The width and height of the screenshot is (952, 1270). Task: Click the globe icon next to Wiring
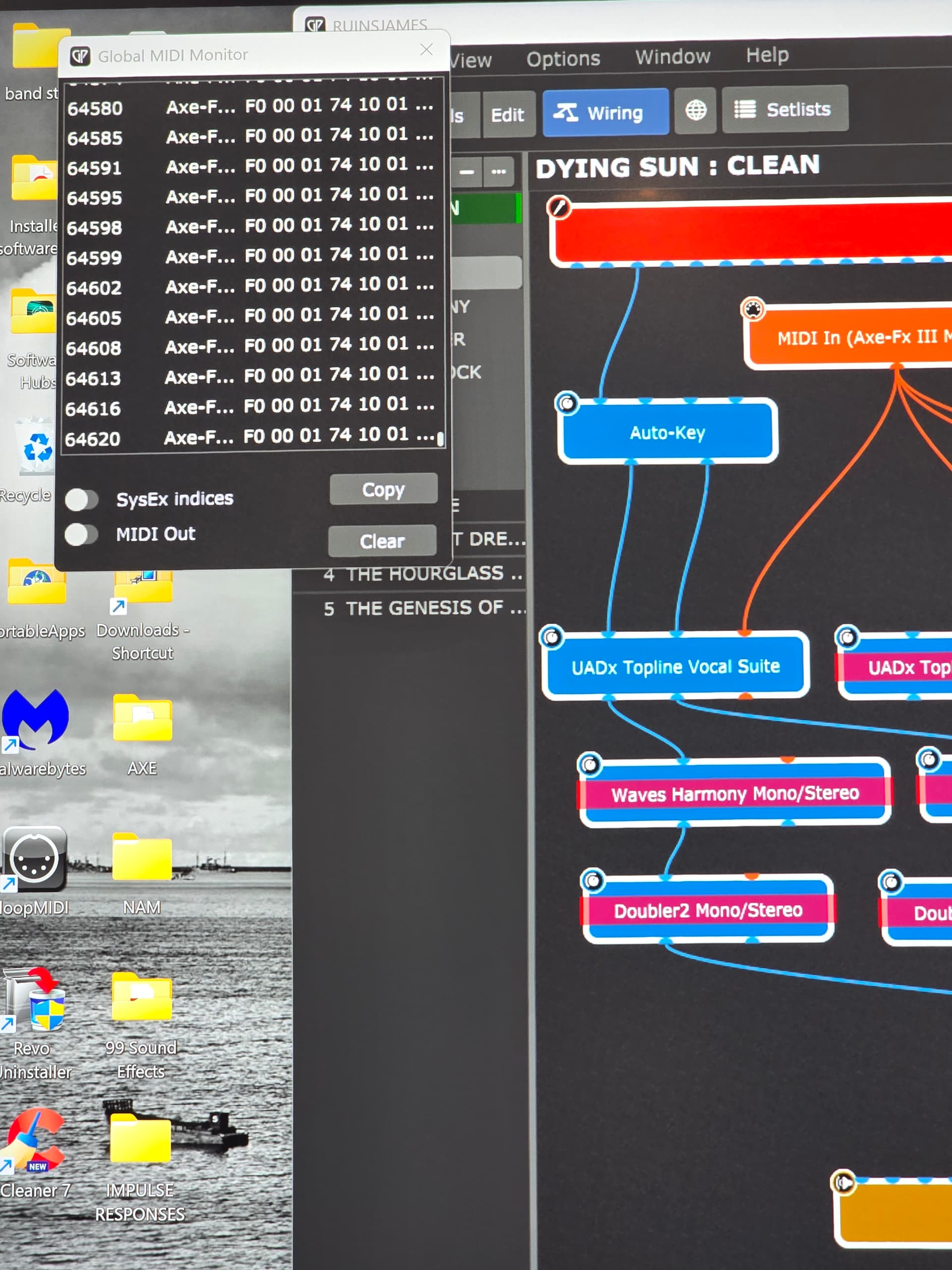[x=696, y=110]
